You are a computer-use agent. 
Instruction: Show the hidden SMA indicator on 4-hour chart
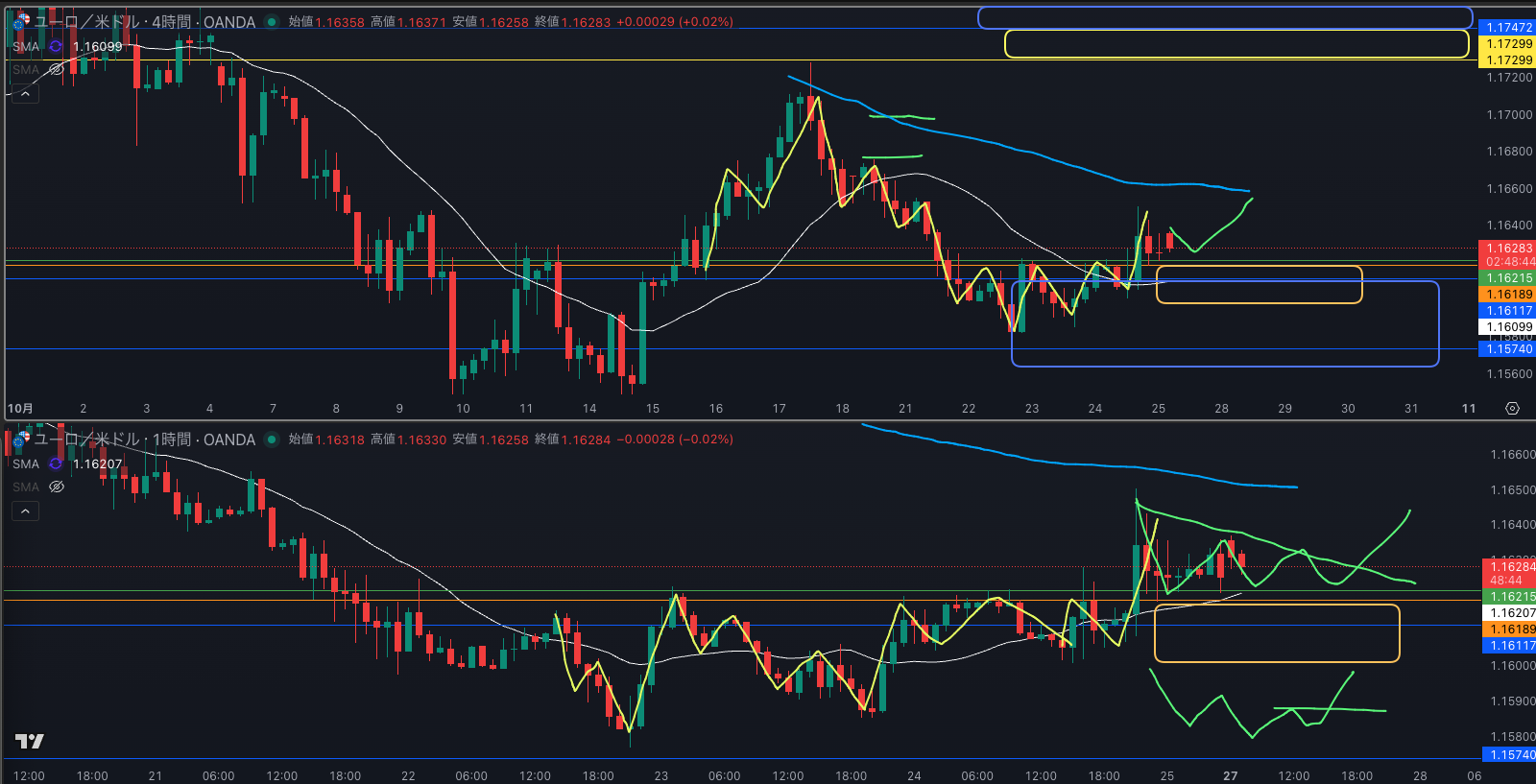coord(57,69)
